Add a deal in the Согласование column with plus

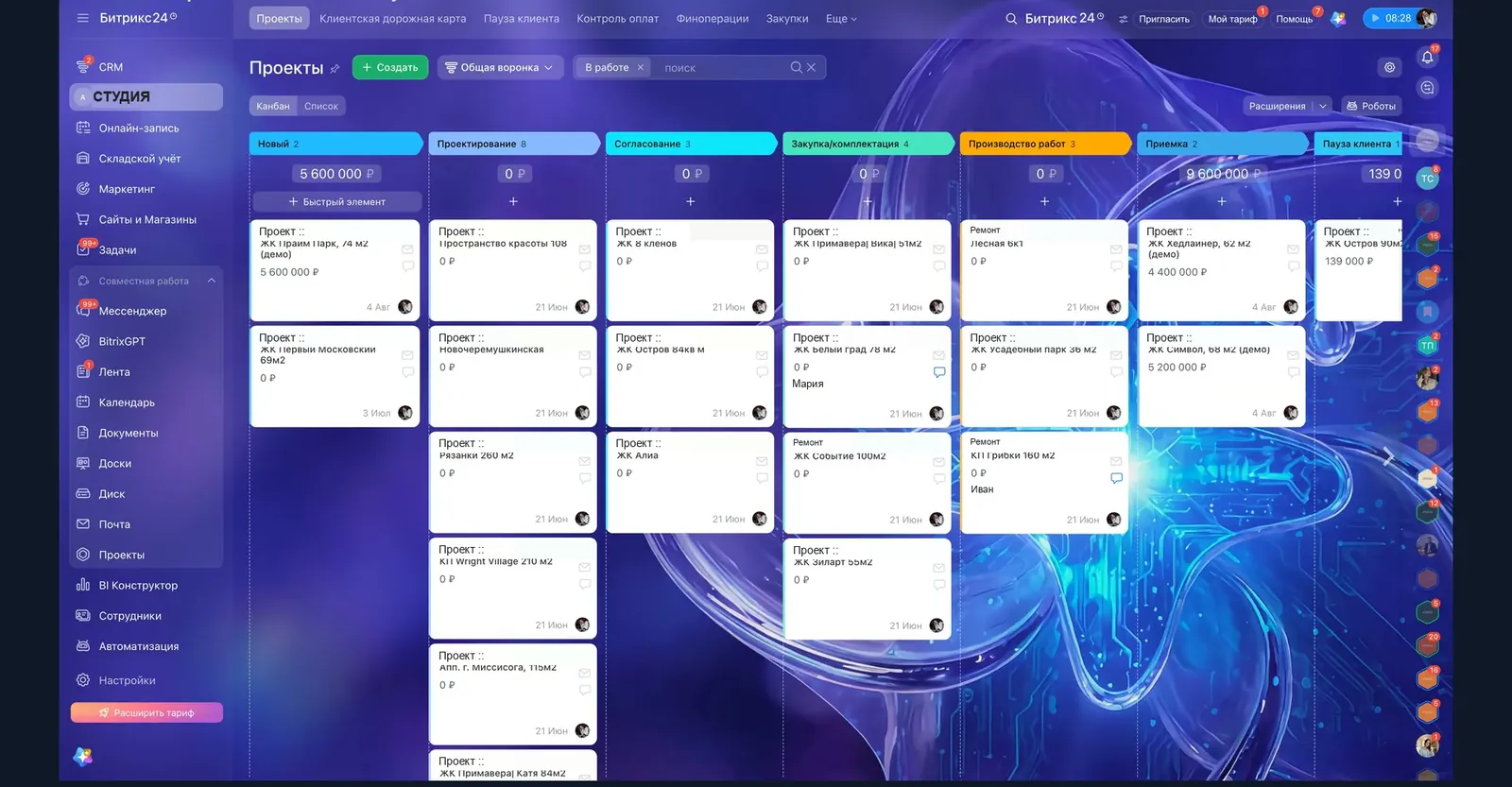[690, 201]
